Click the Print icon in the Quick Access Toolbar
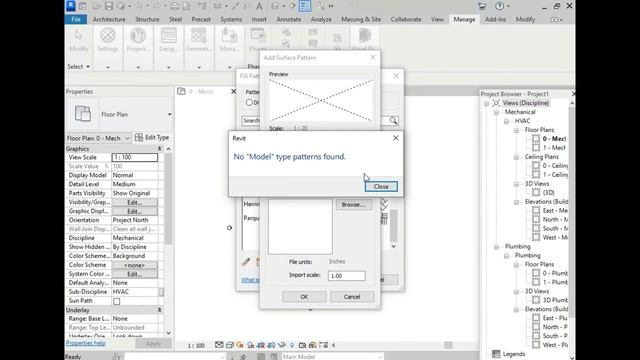 tap(174, 6)
